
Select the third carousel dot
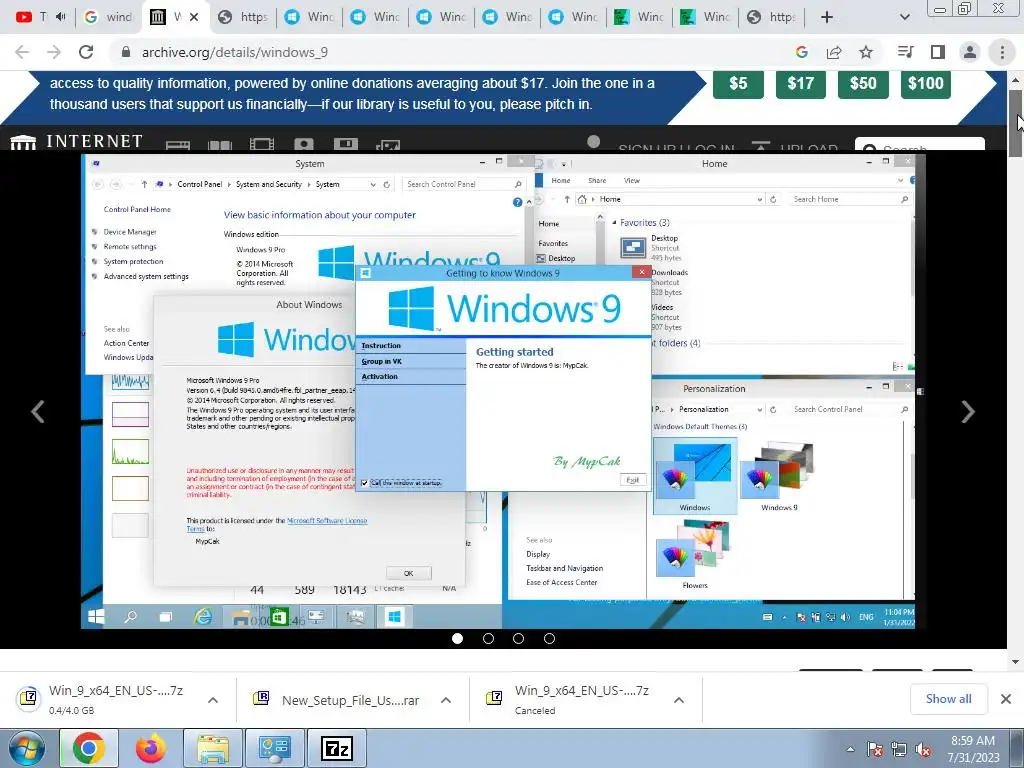519,639
